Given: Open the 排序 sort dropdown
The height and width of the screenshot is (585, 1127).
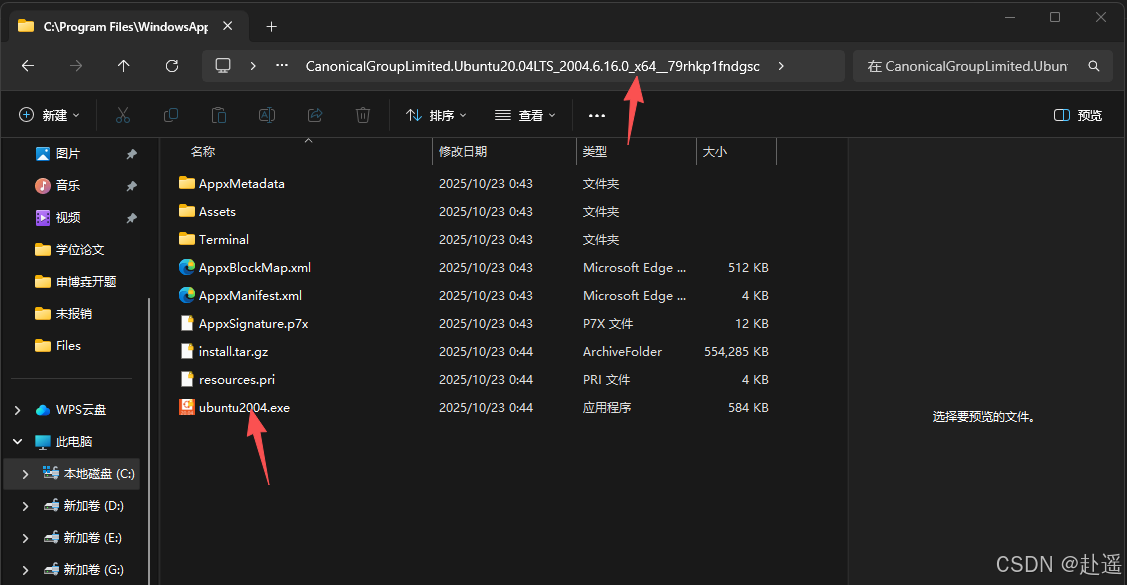Looking at the screenshot, I should click(x=436, y=115).
